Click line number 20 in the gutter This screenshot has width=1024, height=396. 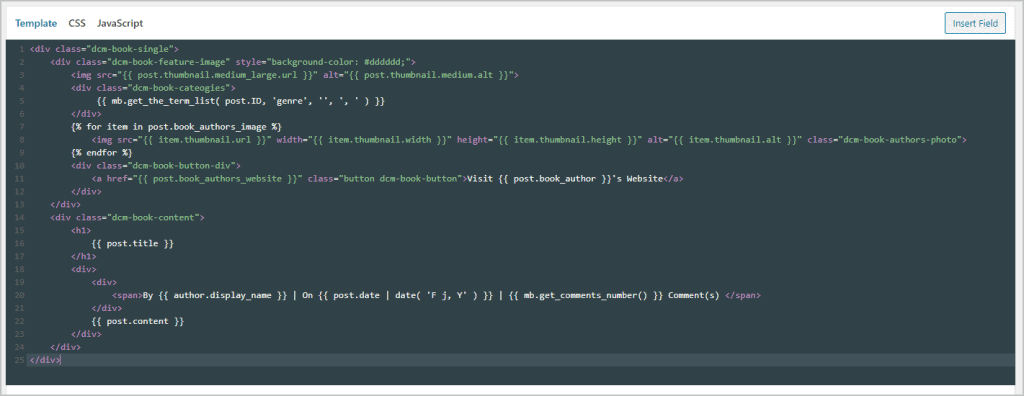click(19, 295)
